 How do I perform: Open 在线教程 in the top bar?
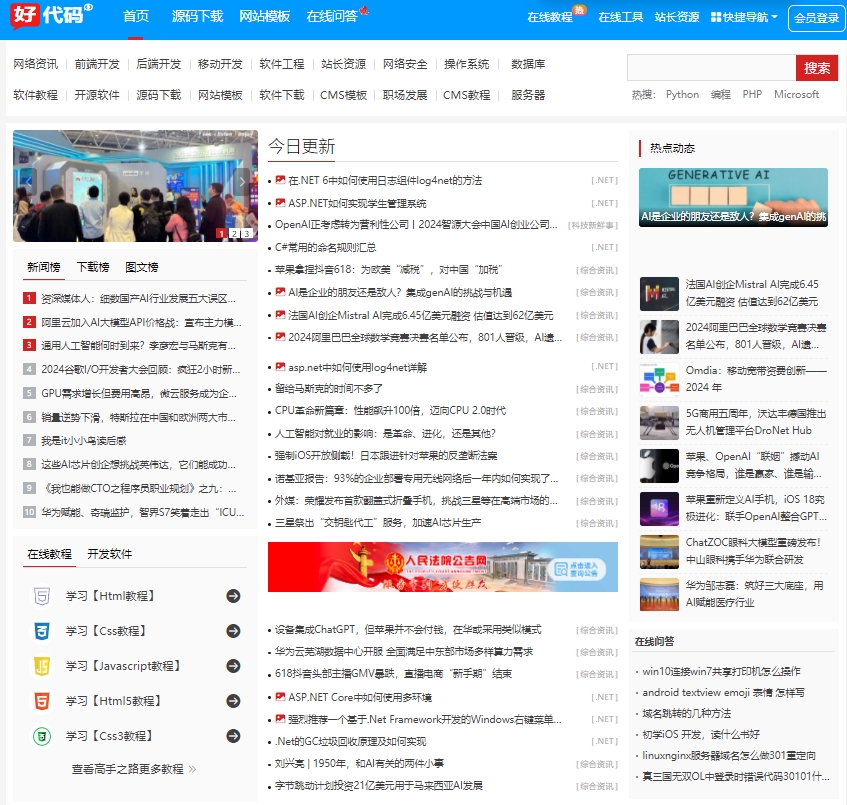click(550, 17)
